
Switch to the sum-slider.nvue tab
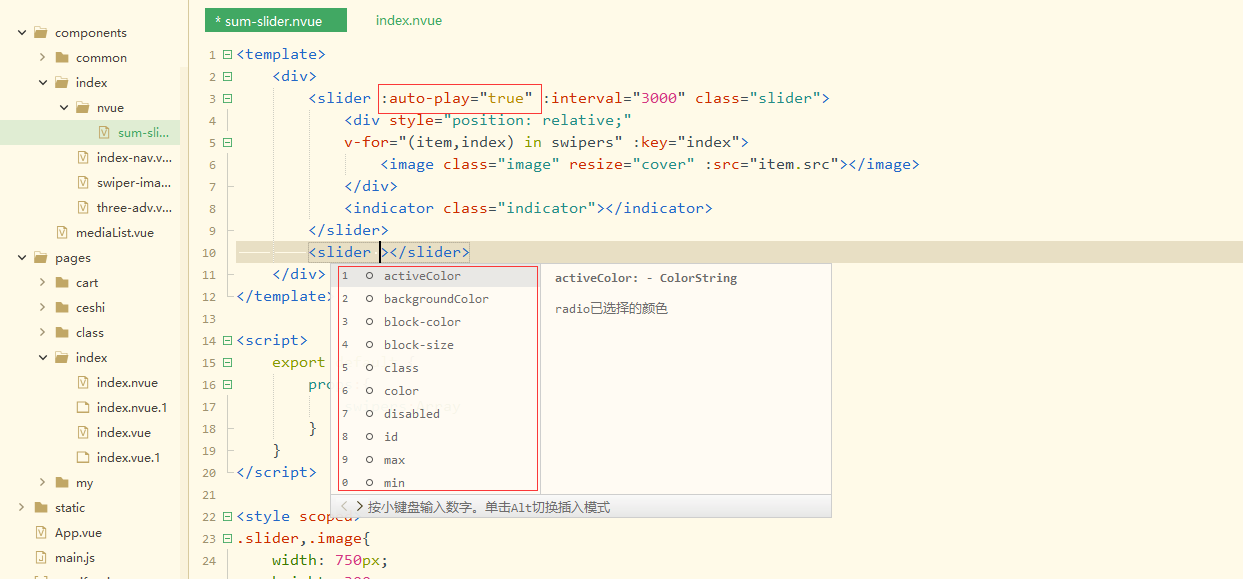(x=275, y=20)
